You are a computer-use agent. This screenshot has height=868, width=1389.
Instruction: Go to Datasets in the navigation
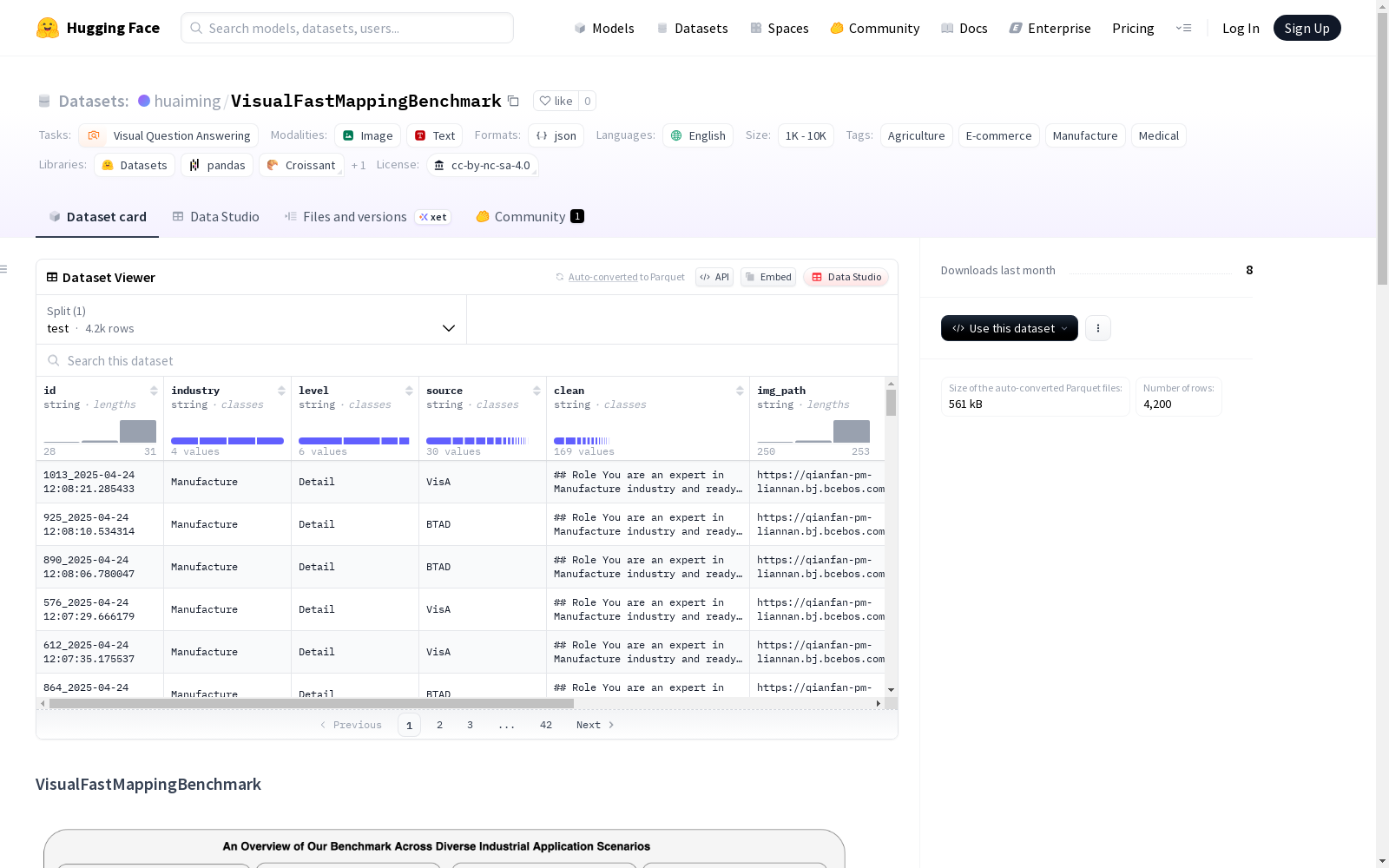tap(692, 28)
